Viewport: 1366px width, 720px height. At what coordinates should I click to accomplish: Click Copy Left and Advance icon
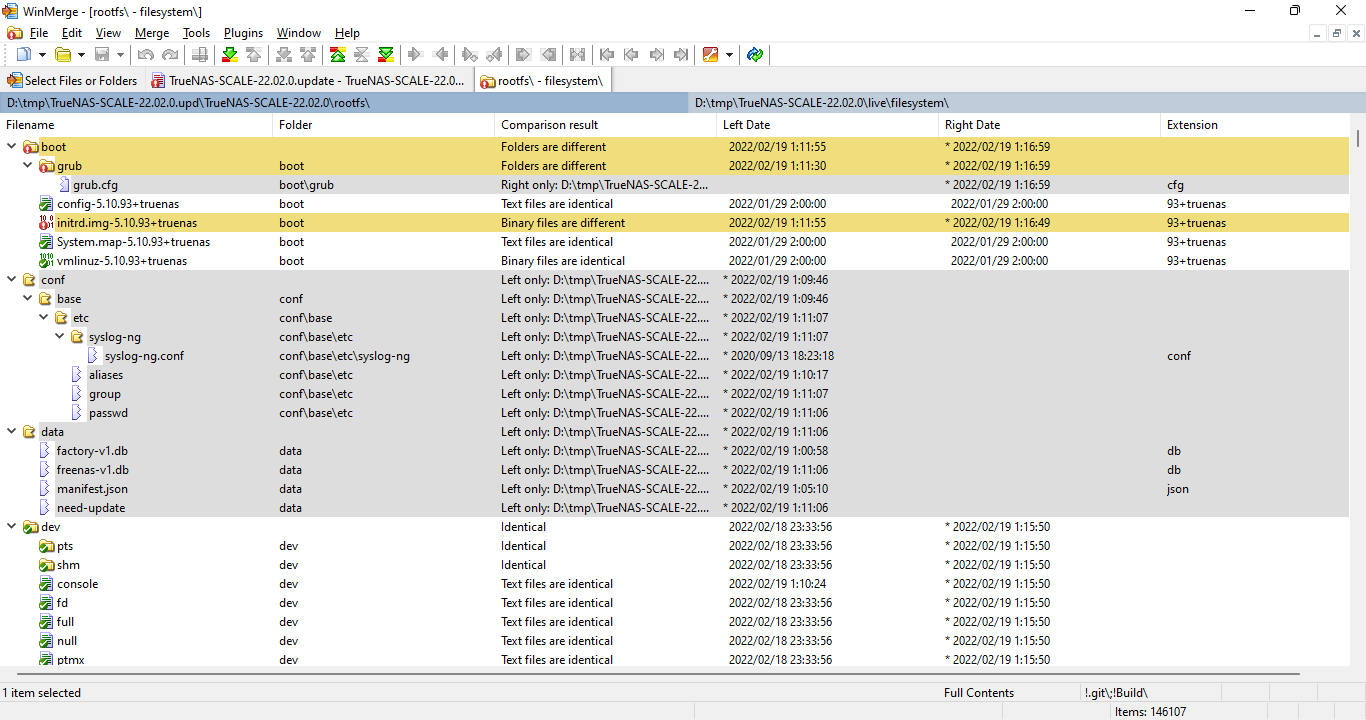point(494,54)
